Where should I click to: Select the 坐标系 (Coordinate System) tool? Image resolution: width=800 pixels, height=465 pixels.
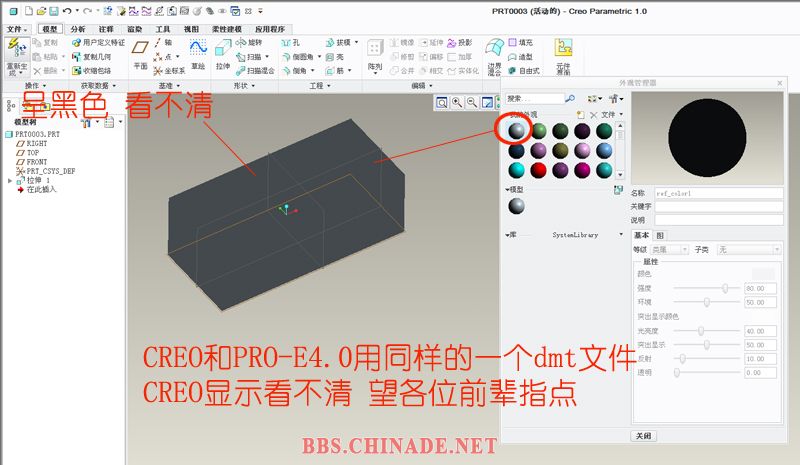pos(169,71)
